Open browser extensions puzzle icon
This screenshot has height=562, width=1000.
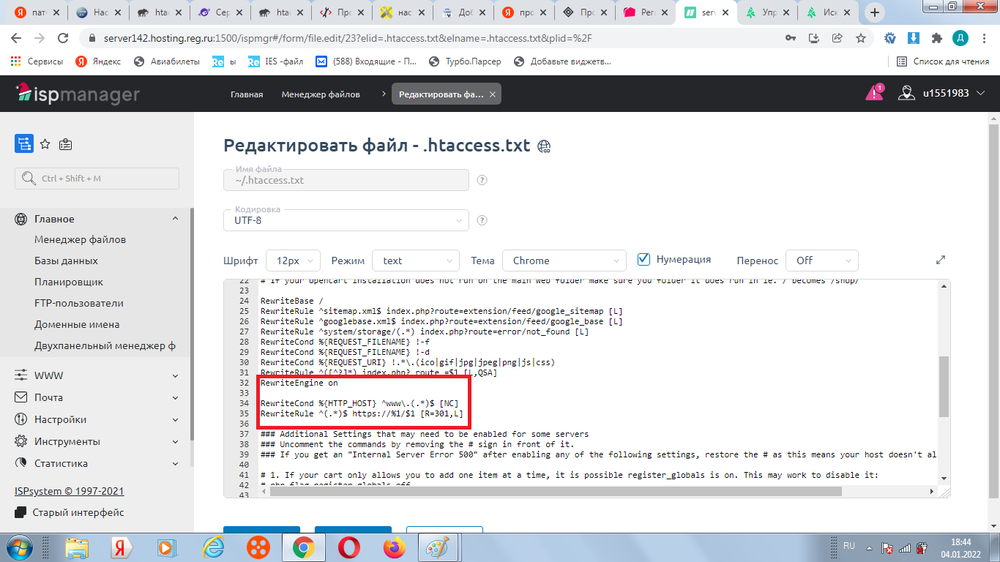tap(936, 38)
